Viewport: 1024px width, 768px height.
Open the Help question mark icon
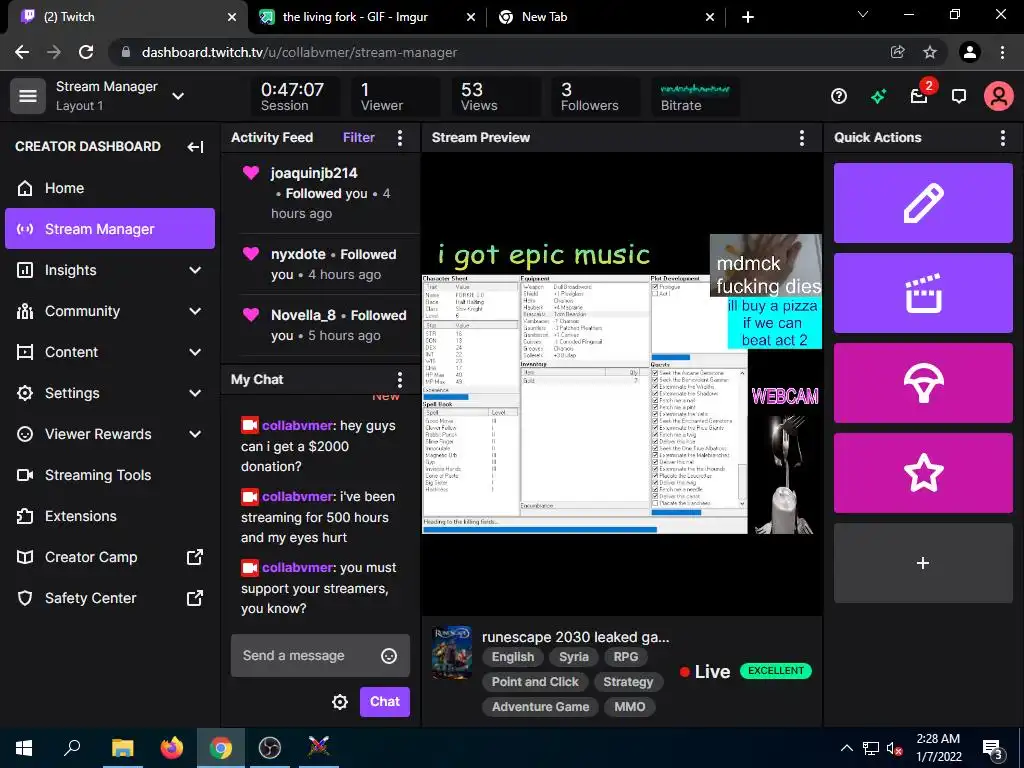[839, 97]
